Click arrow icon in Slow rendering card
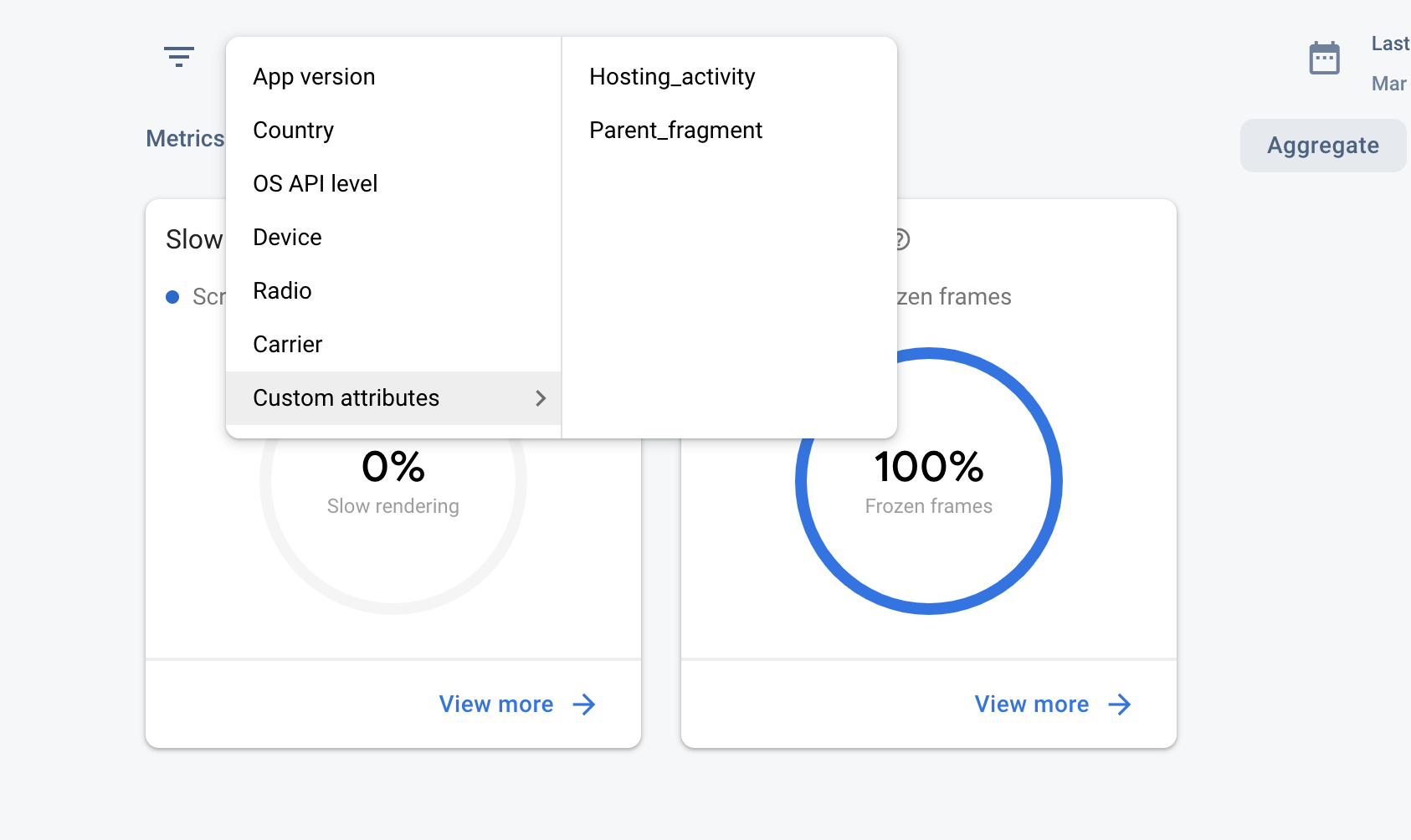This screenshot has width=1411, height=840. pos(584,704)
